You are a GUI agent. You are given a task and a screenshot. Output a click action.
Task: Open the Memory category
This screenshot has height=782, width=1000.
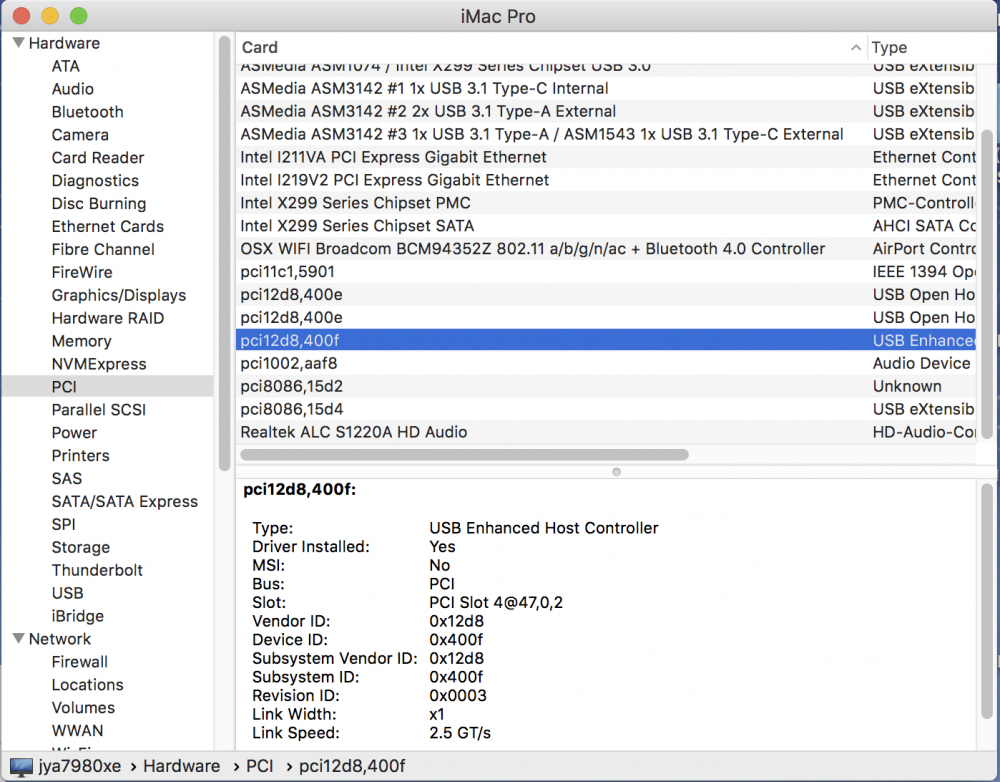82,341
